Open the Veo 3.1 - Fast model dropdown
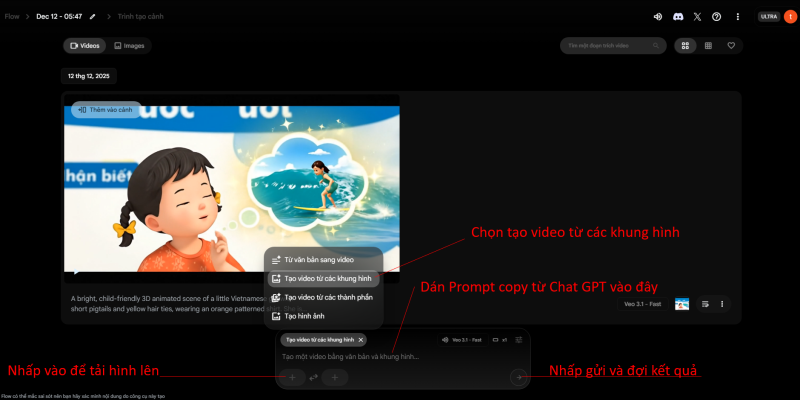The height and width of the screenshot is (400, 800). [x=463, y=340]
